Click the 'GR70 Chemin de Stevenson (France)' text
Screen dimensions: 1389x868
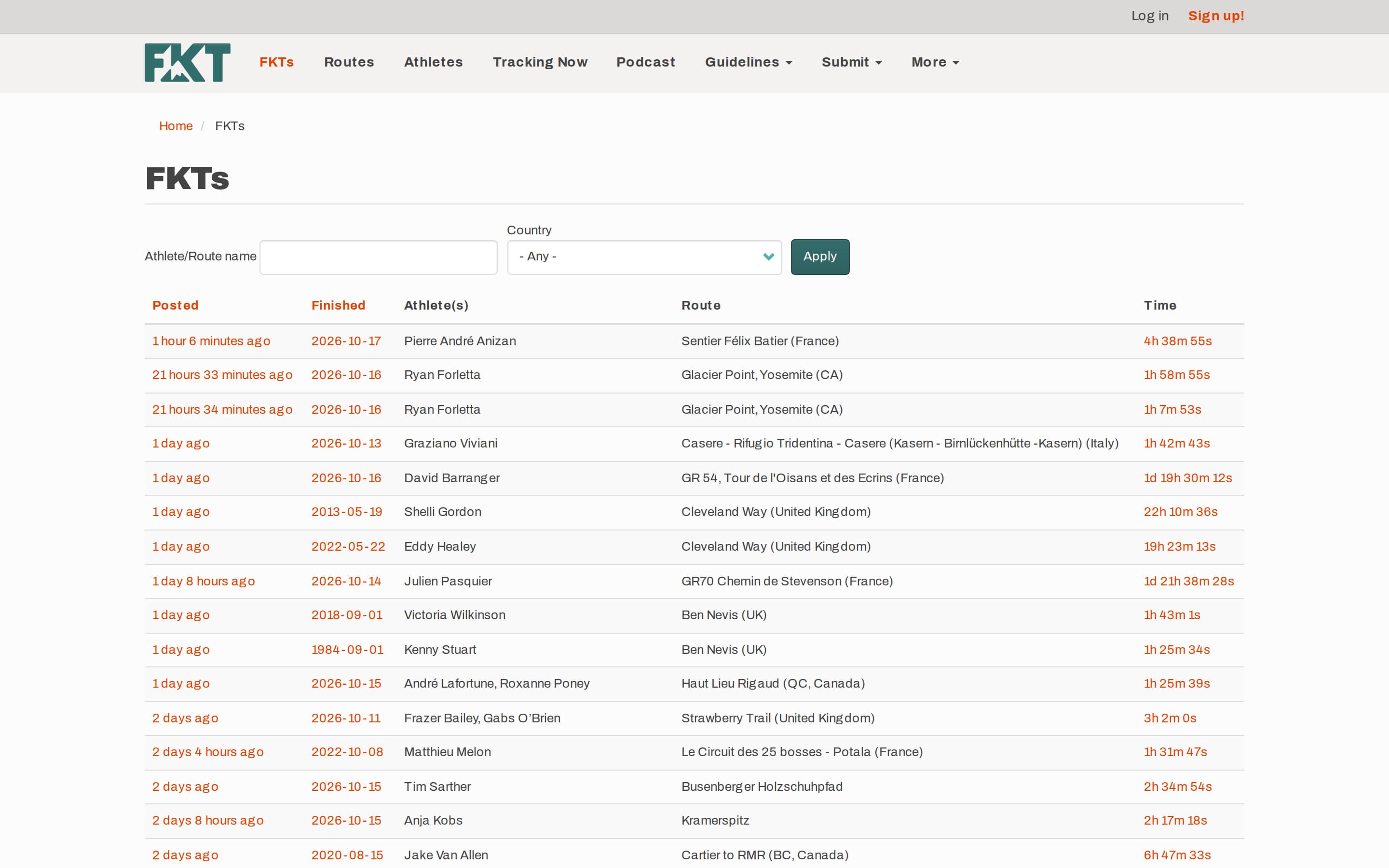point(787,582)
